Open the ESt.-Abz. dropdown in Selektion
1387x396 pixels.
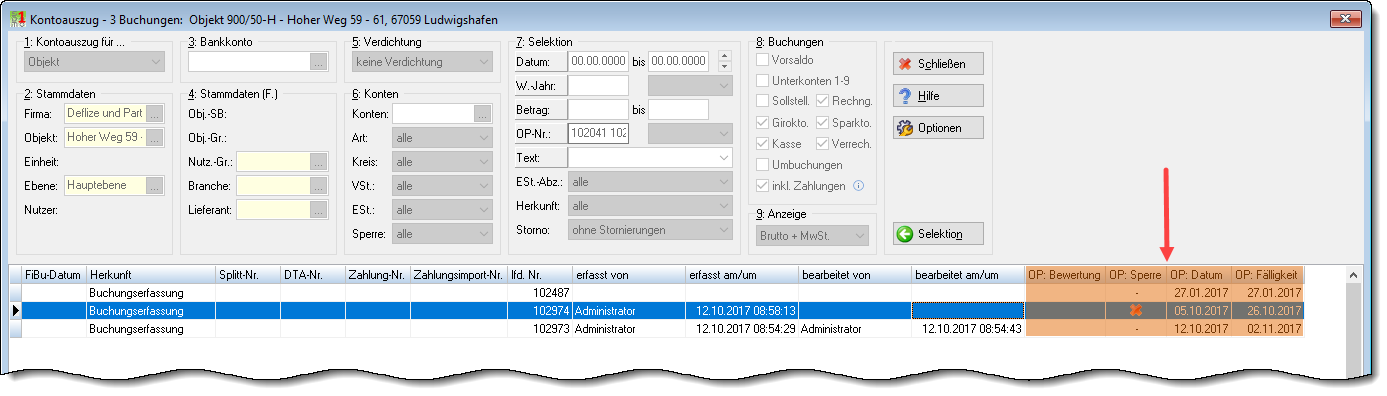tap(650, 182)
